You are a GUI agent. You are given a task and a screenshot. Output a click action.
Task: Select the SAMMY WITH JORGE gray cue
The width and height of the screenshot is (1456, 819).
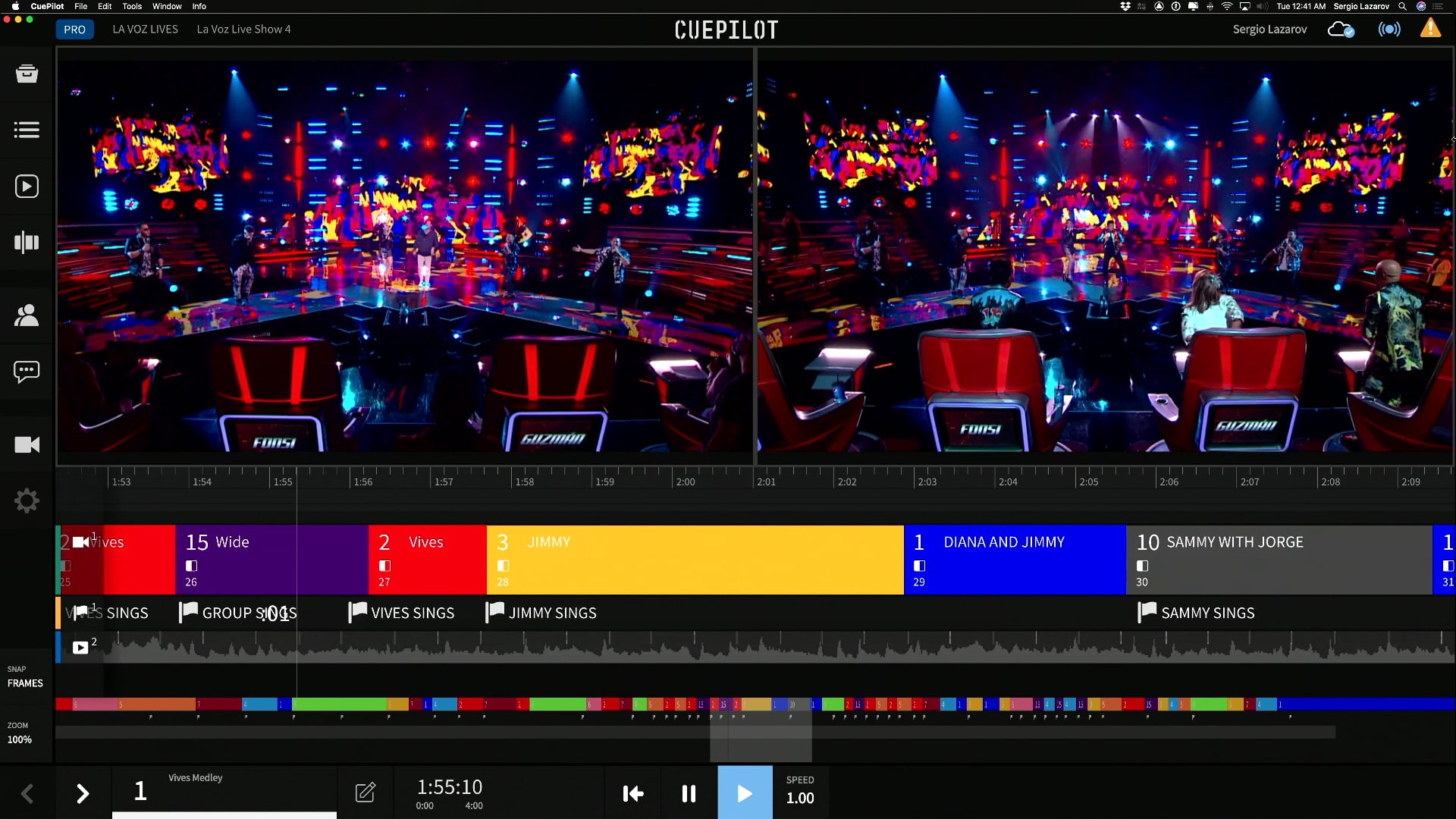pyautogui.click(x=1279, y=560)
